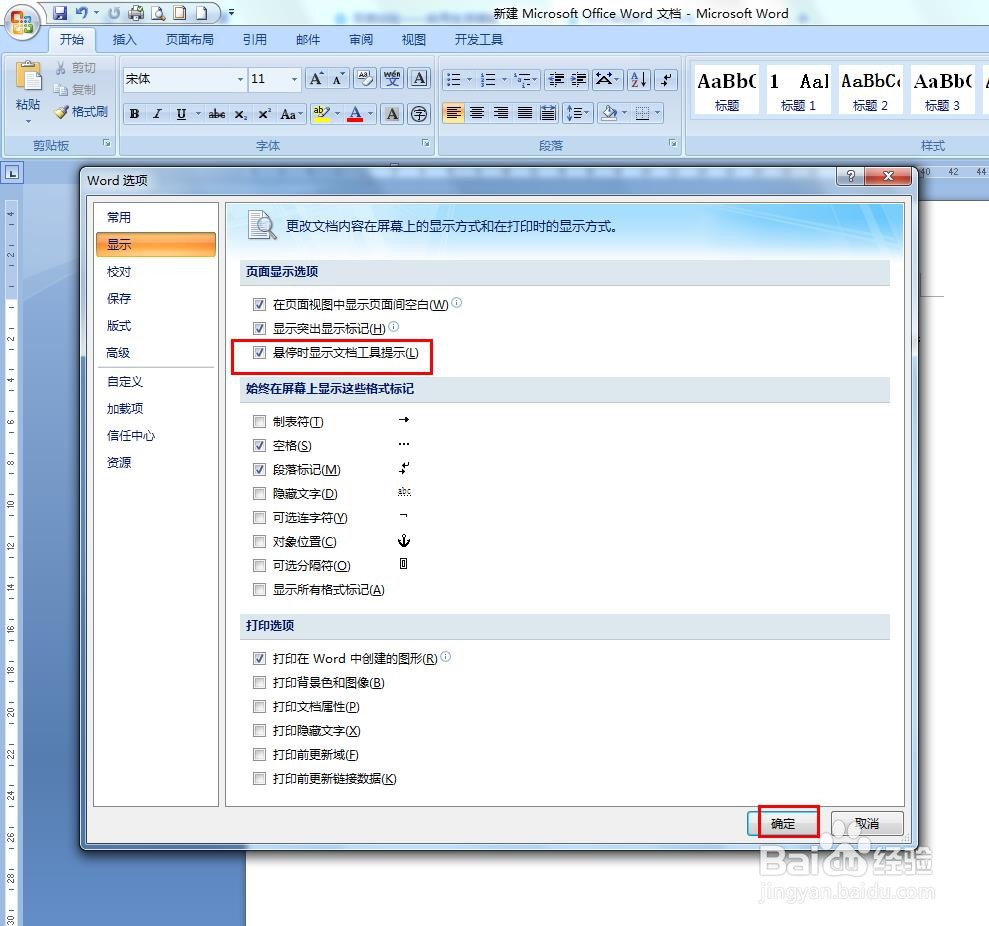The image size is (989, 926).
Task: Expand bullets list dropdown arrow
Action: pos(469,79)
